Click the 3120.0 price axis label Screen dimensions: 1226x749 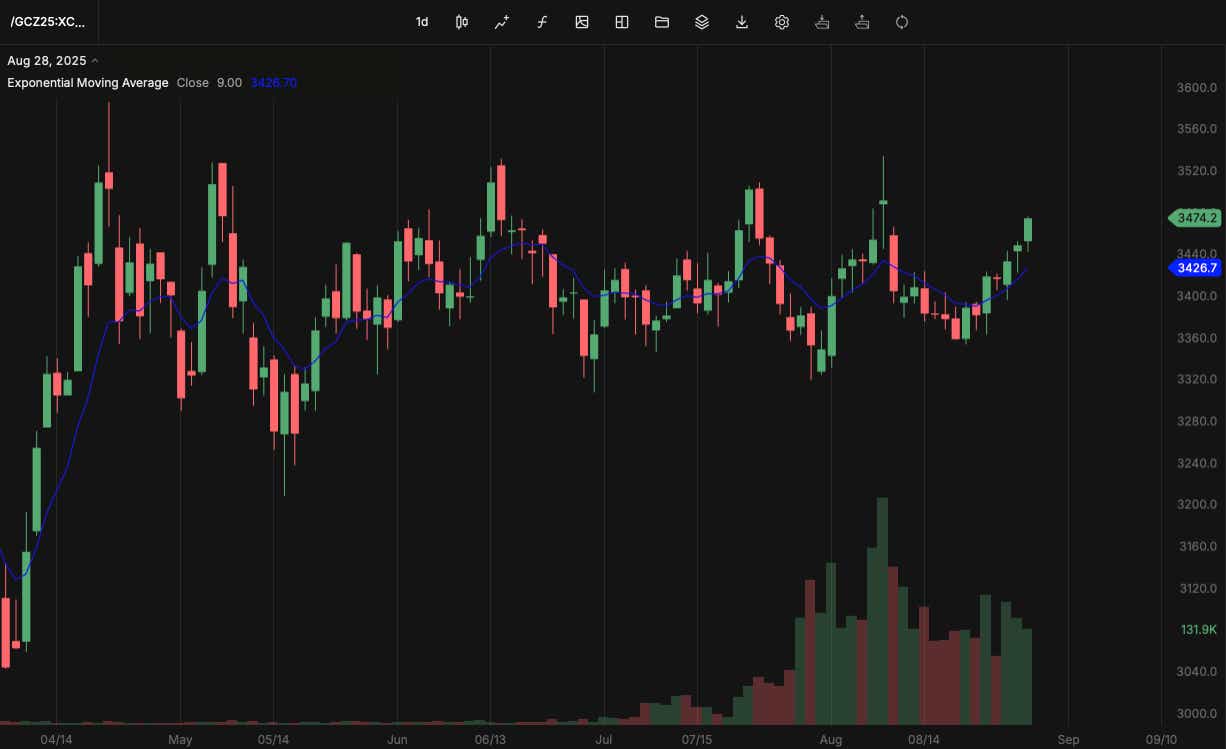coord(1195,588)
